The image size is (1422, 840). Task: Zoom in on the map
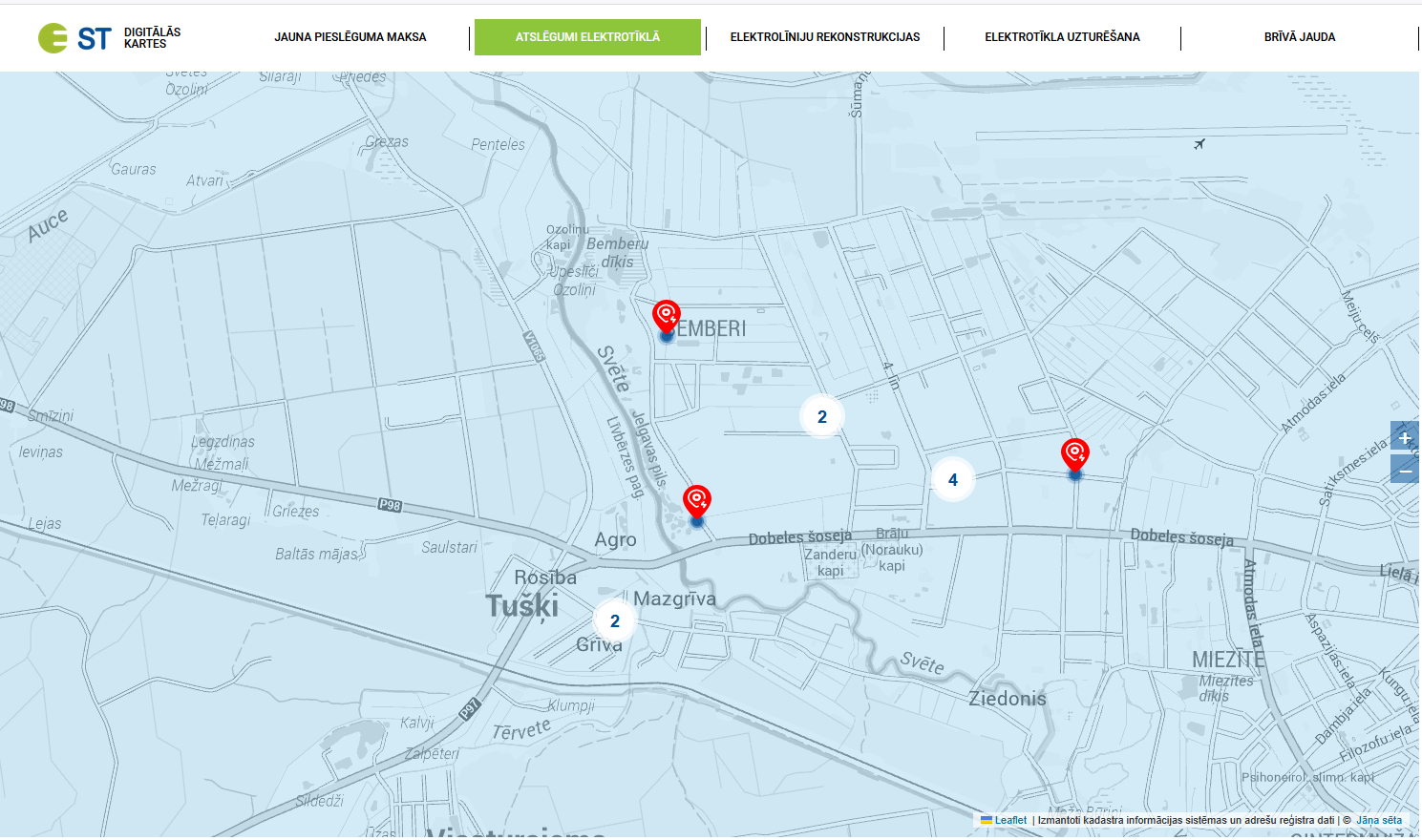[x=1405, y=438]
